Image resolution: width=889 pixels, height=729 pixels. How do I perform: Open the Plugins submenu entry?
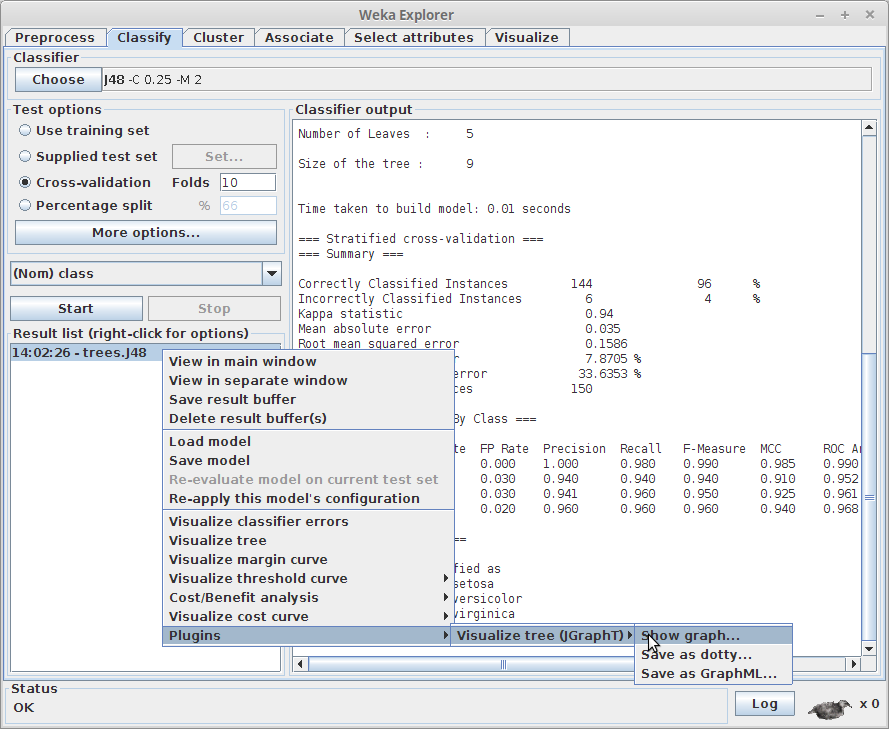coord(308,635)
